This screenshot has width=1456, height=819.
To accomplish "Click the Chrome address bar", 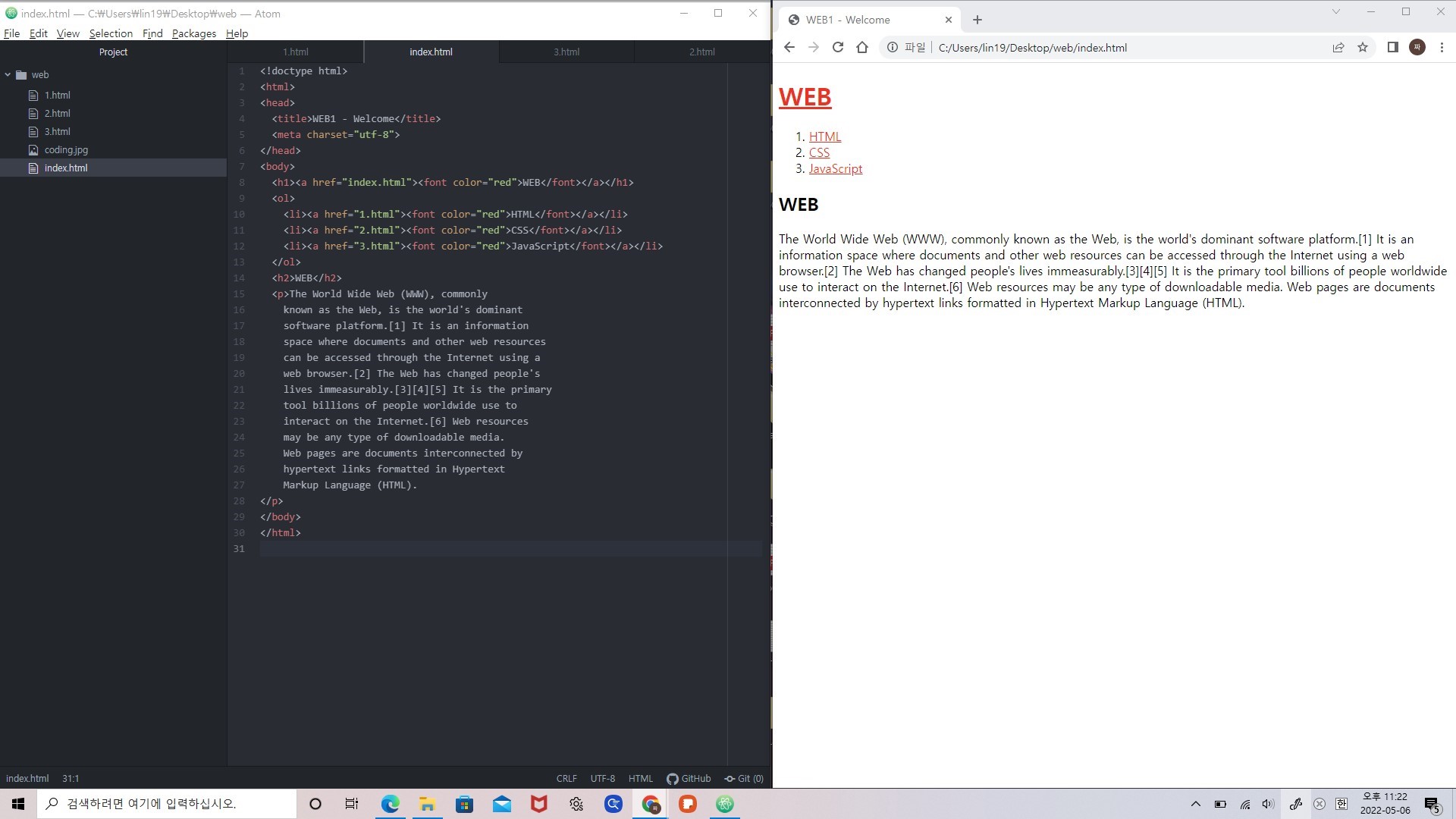I will click(x=1122, y=47).
